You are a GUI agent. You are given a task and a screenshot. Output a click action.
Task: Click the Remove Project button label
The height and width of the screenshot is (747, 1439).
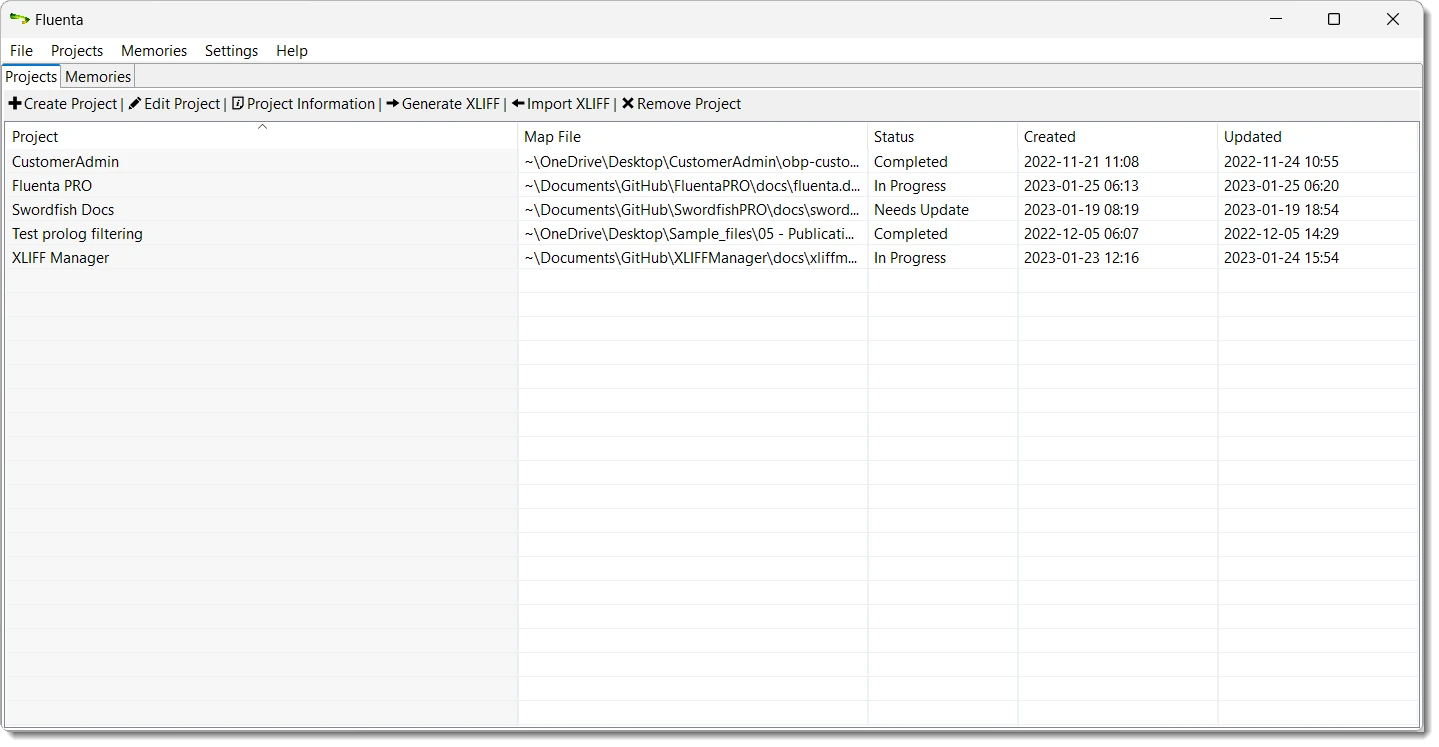(x=689, y=104)
